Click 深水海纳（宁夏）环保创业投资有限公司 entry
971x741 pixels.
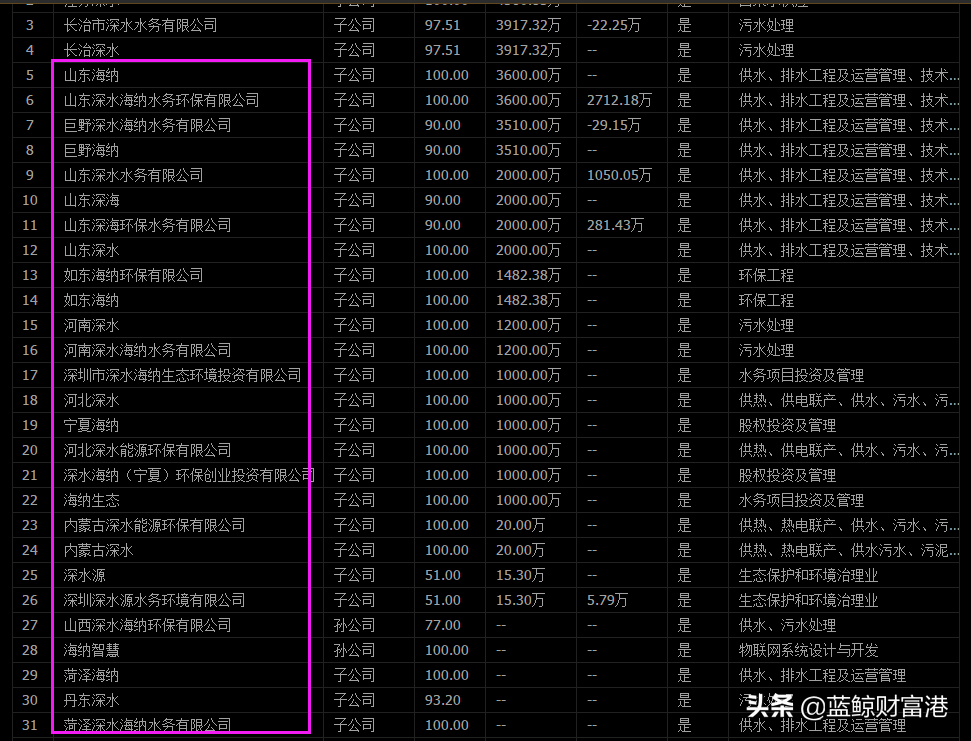[189, 475]
